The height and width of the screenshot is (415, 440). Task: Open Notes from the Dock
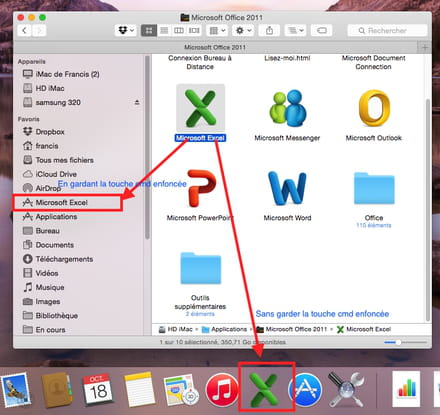(x=139, y=390)
